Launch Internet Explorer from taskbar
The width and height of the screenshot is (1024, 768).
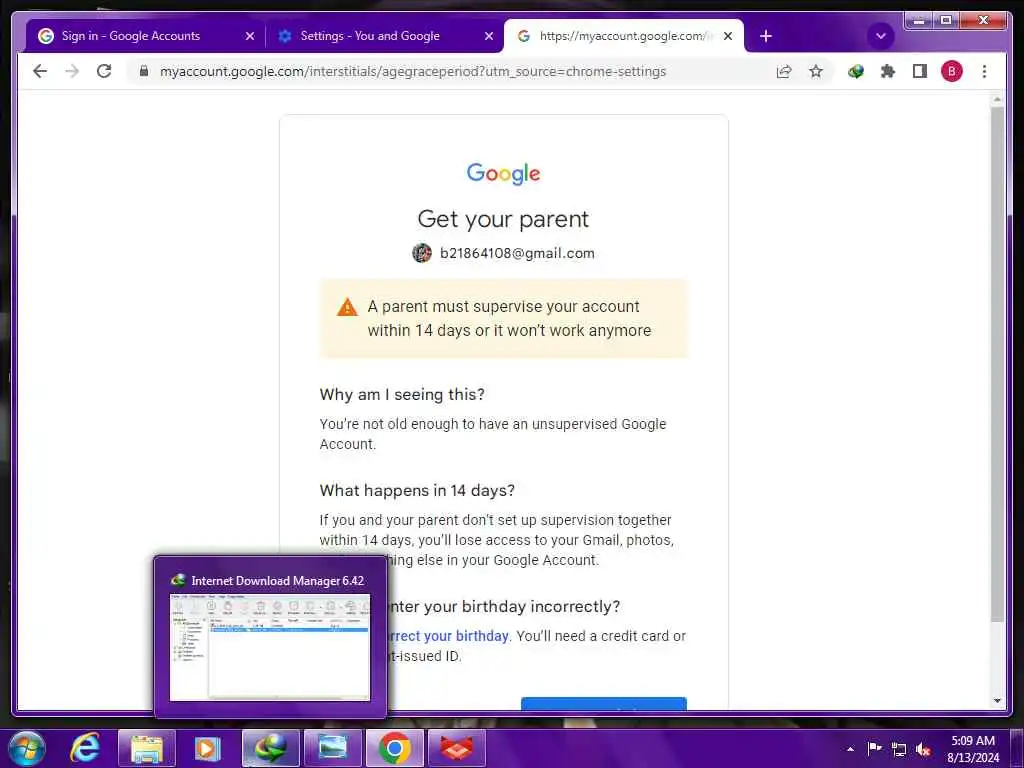pos(86,748)
